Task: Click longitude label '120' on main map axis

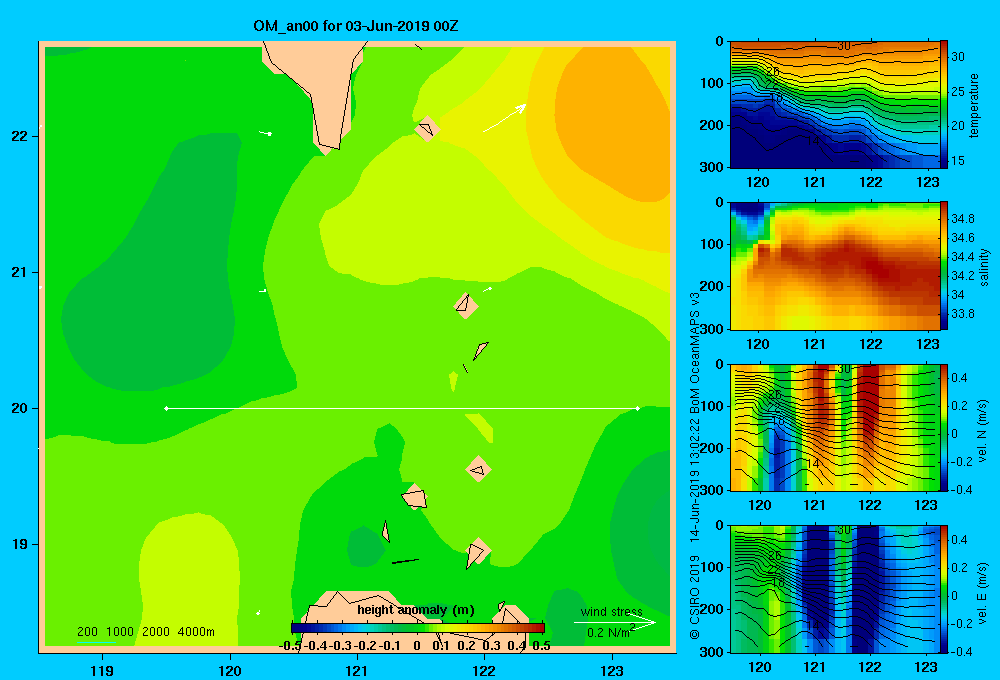Action: click(x=230, y=670)
